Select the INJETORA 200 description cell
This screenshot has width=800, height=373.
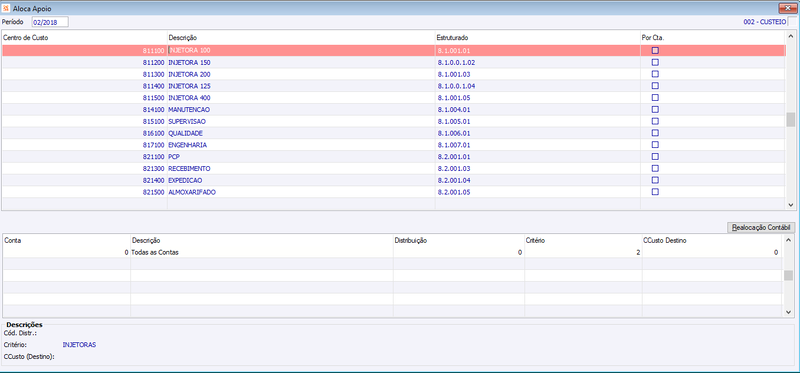coord(301,74)
